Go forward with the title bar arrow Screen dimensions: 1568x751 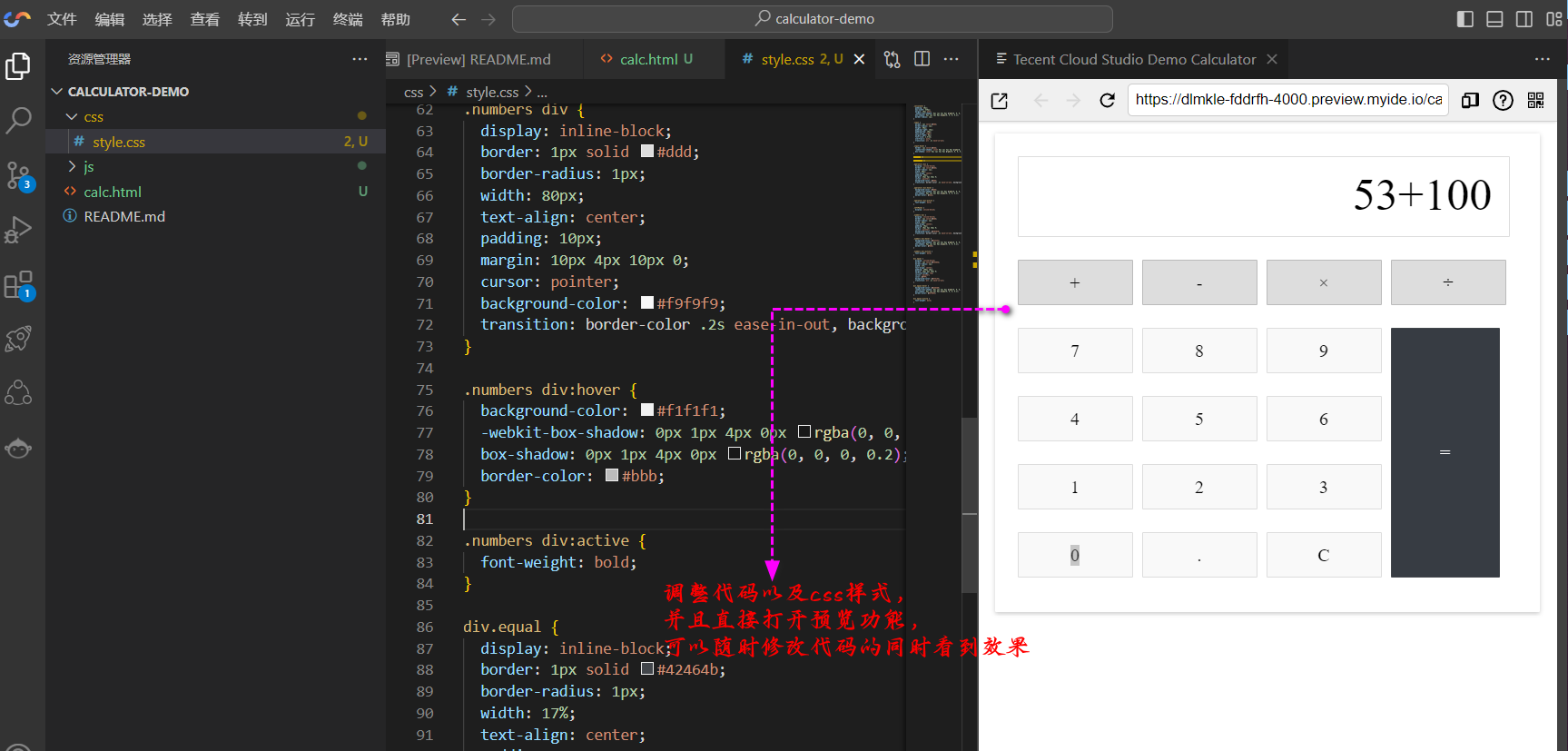pos(488,19)
